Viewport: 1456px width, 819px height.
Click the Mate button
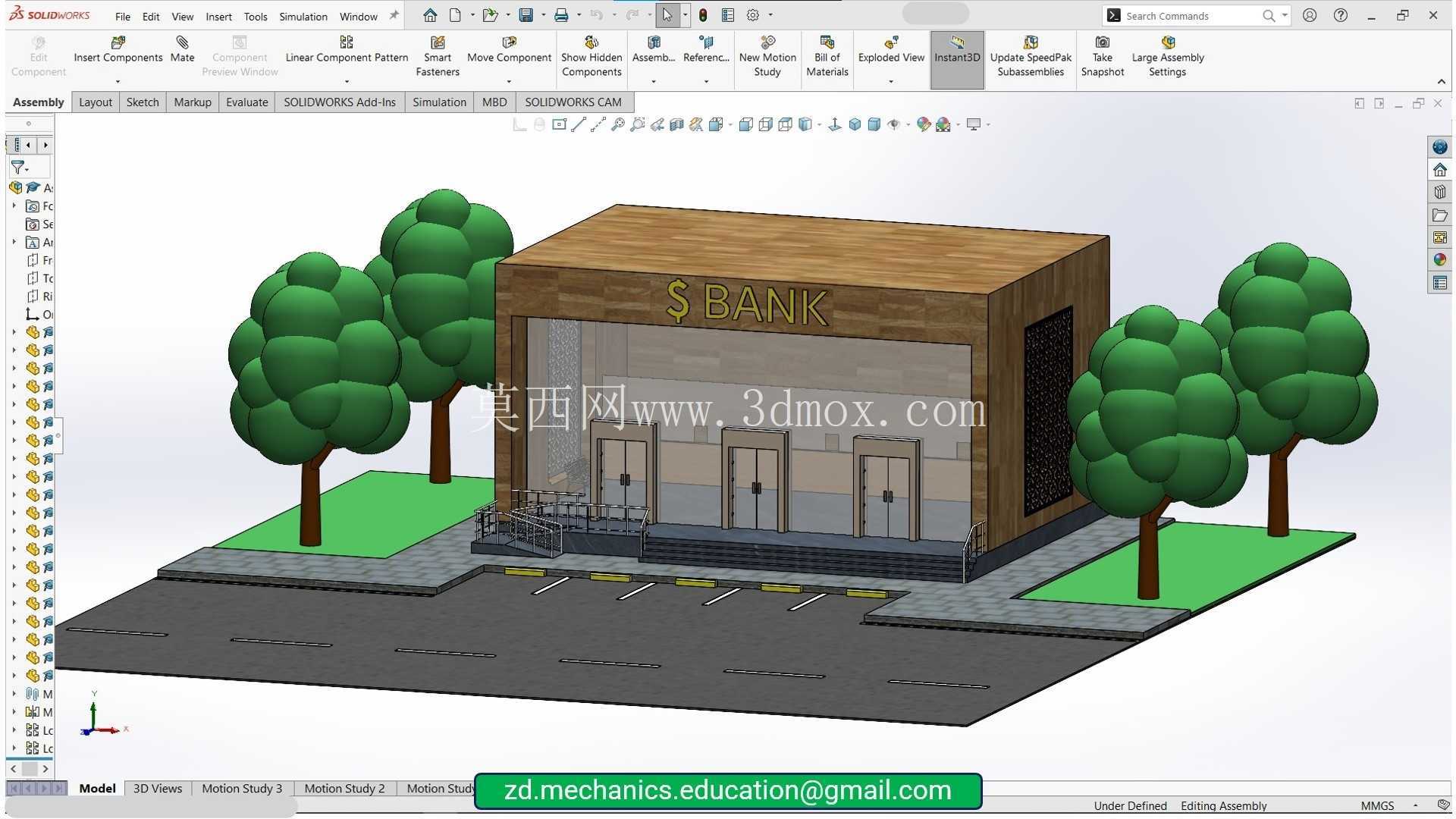182,49
